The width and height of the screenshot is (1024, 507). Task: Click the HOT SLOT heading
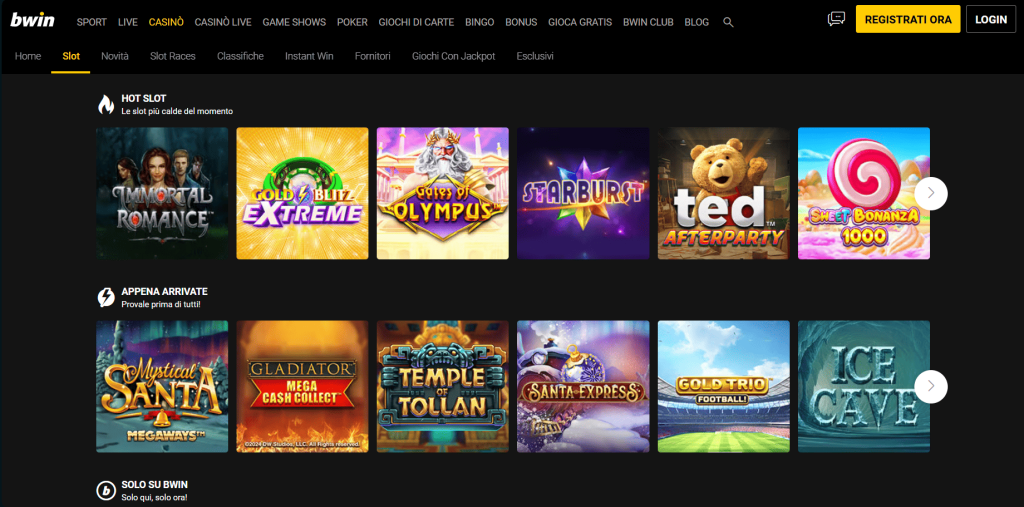click(x=144, y=99)
